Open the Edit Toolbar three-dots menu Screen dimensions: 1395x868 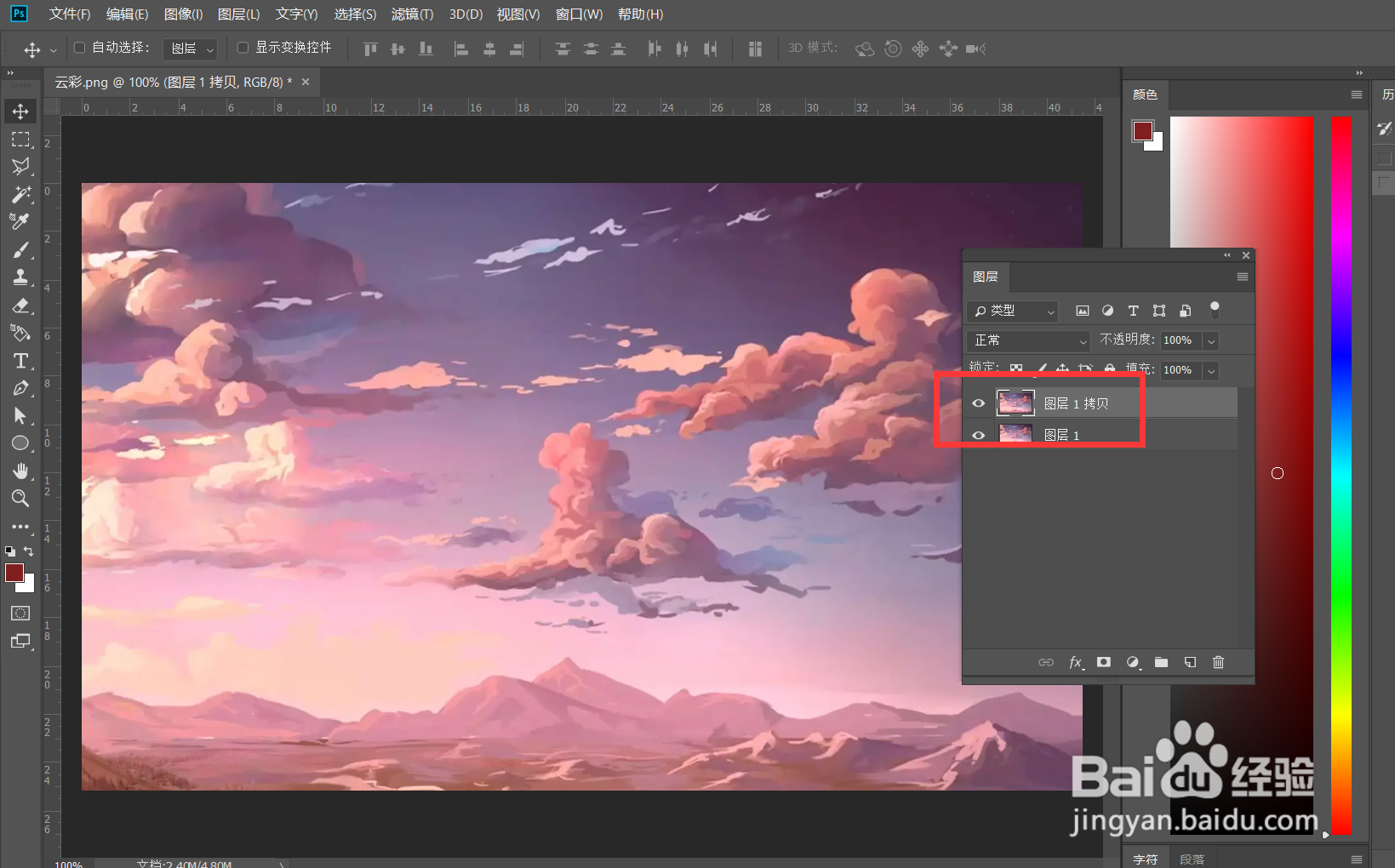click(20, 527)
